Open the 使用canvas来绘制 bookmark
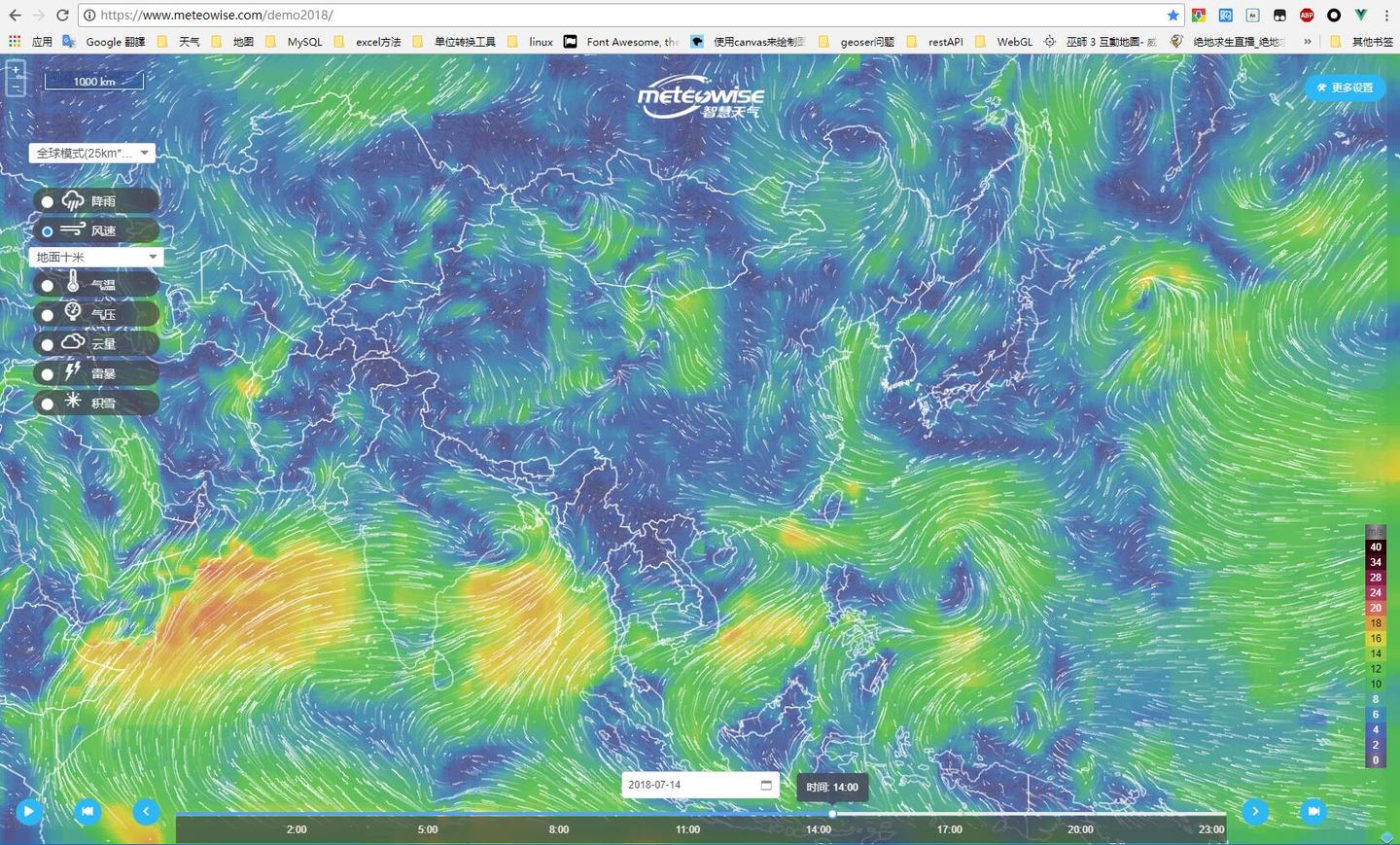Image resolution: width=1400 pixels, height=845 pixels. (749, 42)
